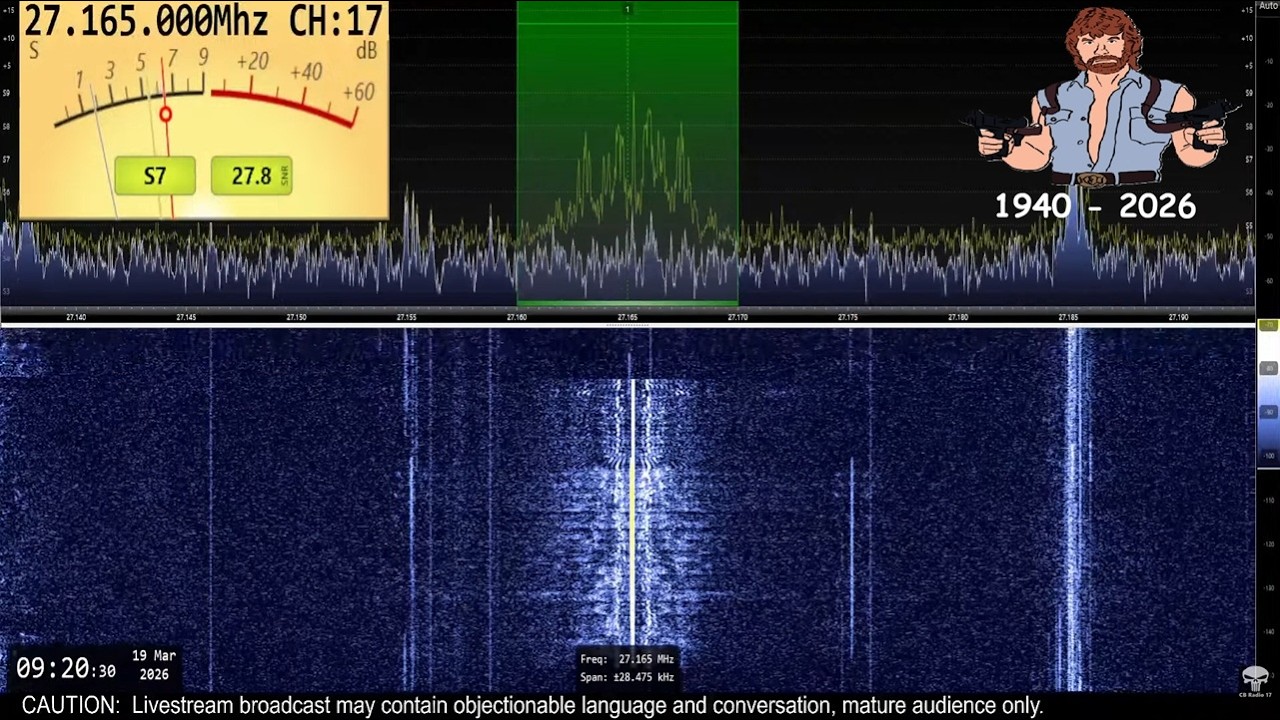Click the CB Radio 17 skull logo
This screenshot has height=720, width=1280.
1255,681
